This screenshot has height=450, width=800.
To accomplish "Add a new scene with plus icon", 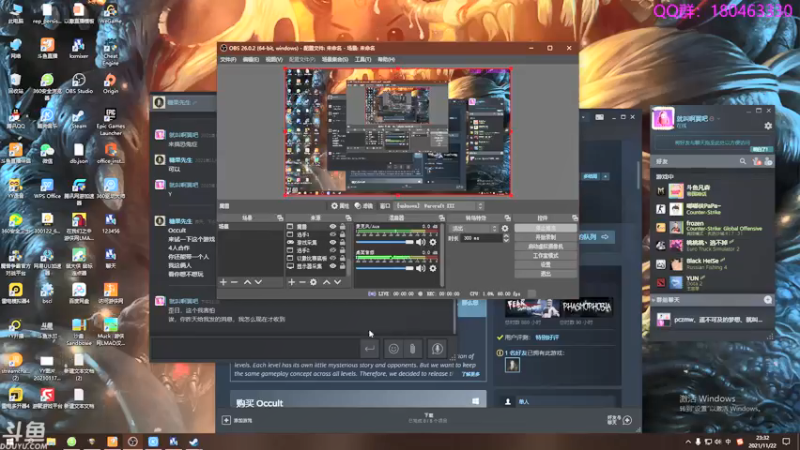I will 223,282.
